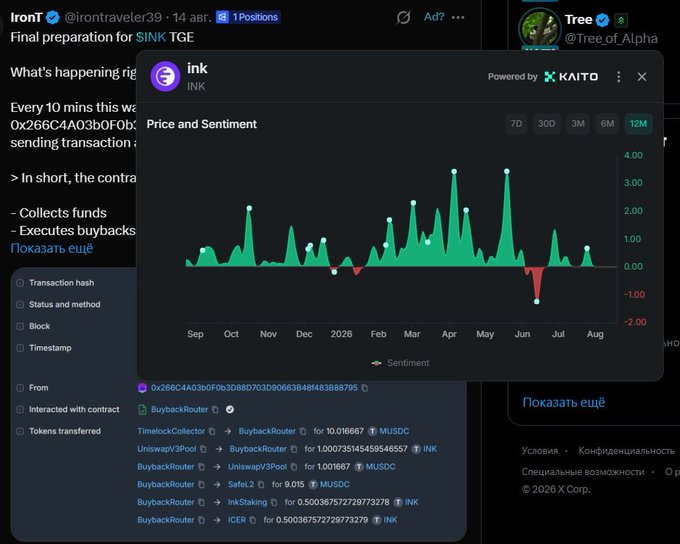Viewport: 680px width, 544px height.
Task: Open the ink token logo in the popup
Action: [165, 76]
